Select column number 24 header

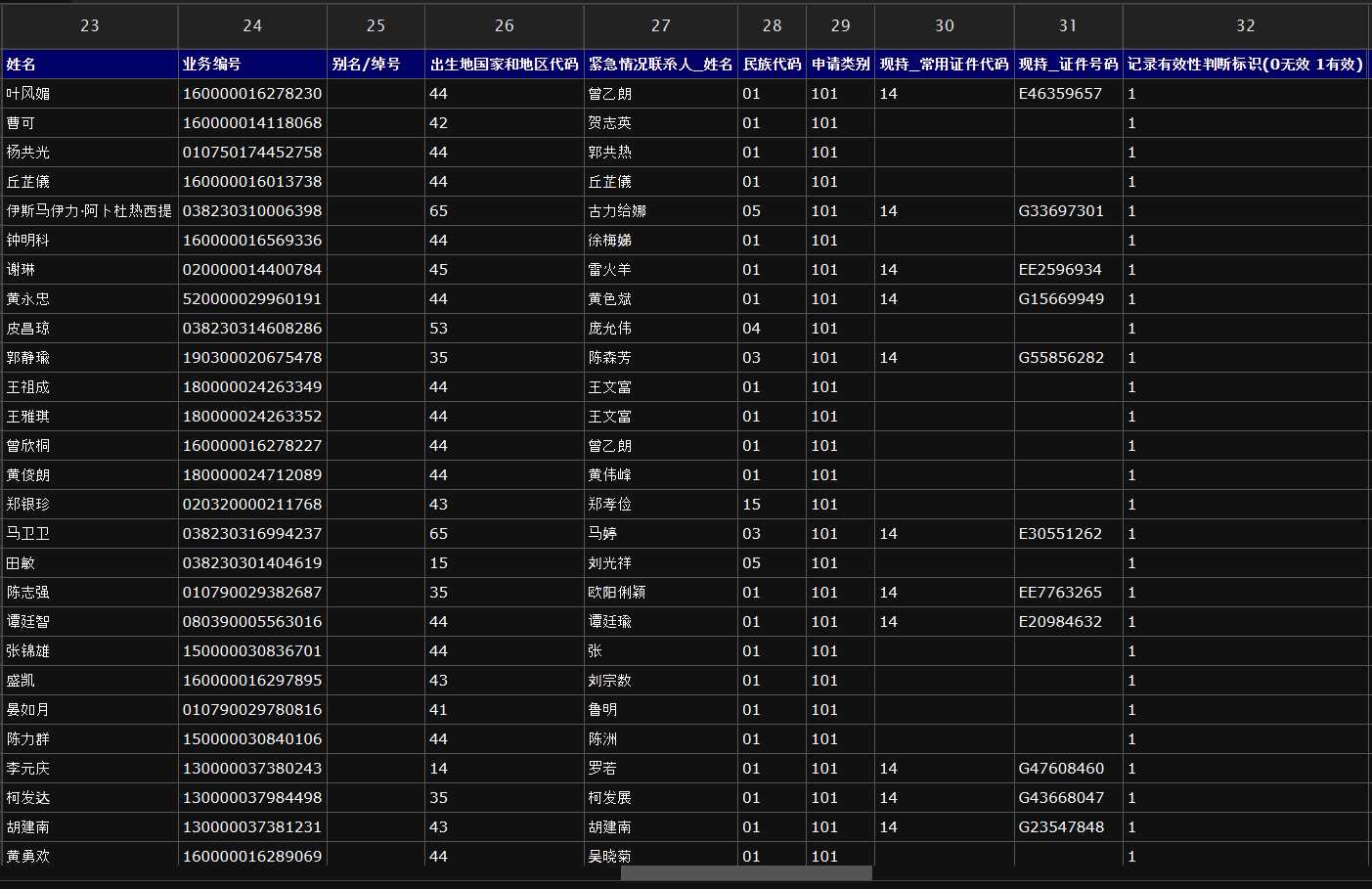click(252, 25)
